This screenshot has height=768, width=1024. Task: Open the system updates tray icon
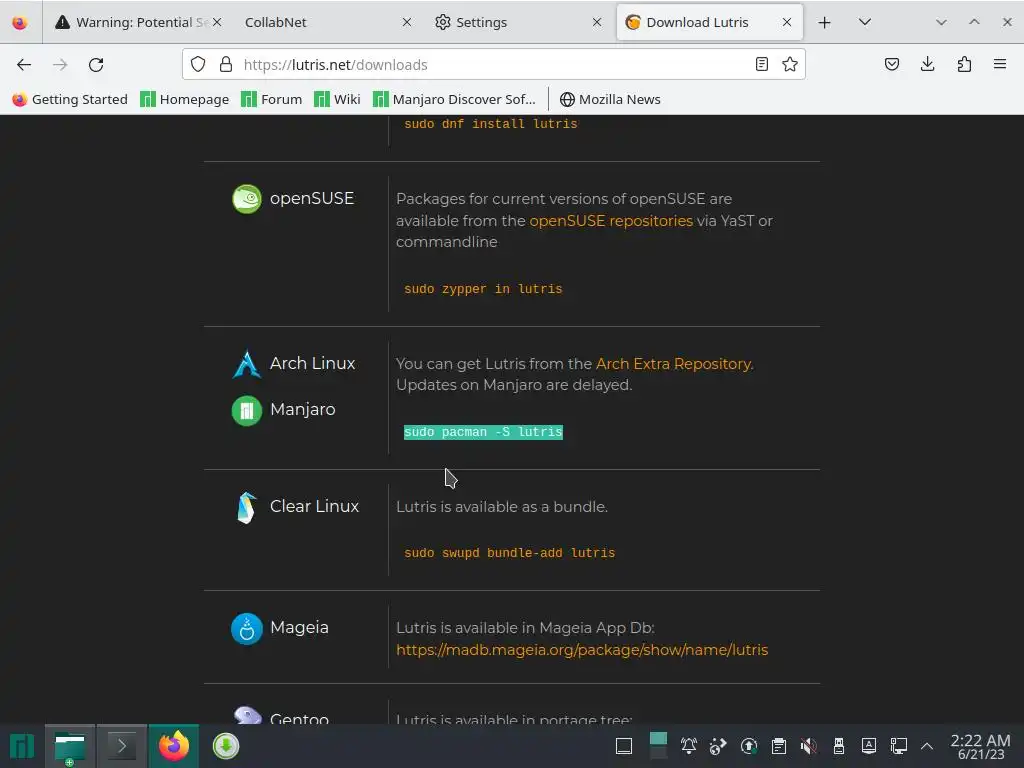coord(748,746)
